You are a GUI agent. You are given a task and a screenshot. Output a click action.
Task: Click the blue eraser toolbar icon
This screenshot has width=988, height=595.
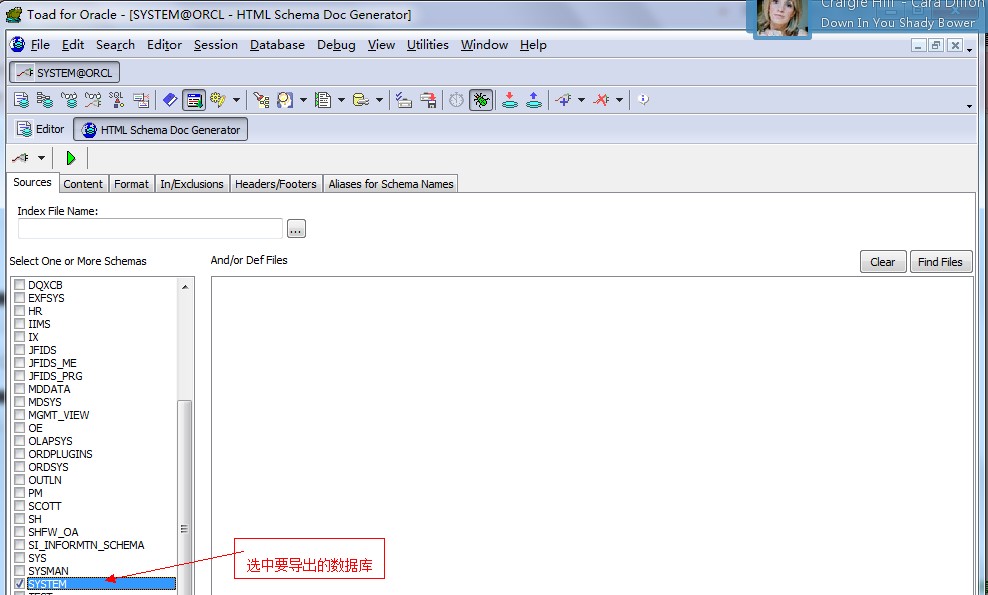coord(170,100)
